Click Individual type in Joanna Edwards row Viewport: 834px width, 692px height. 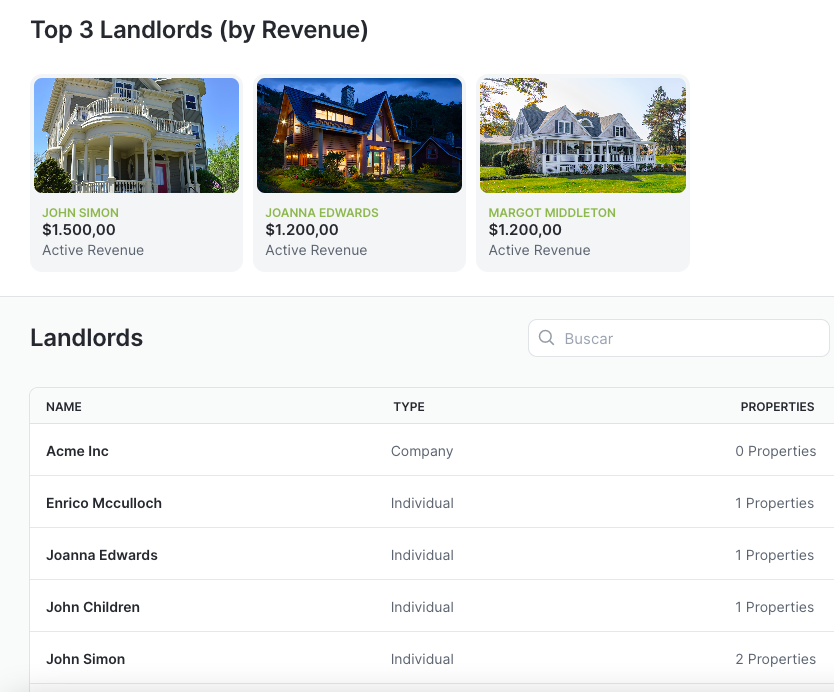(422, 555)
